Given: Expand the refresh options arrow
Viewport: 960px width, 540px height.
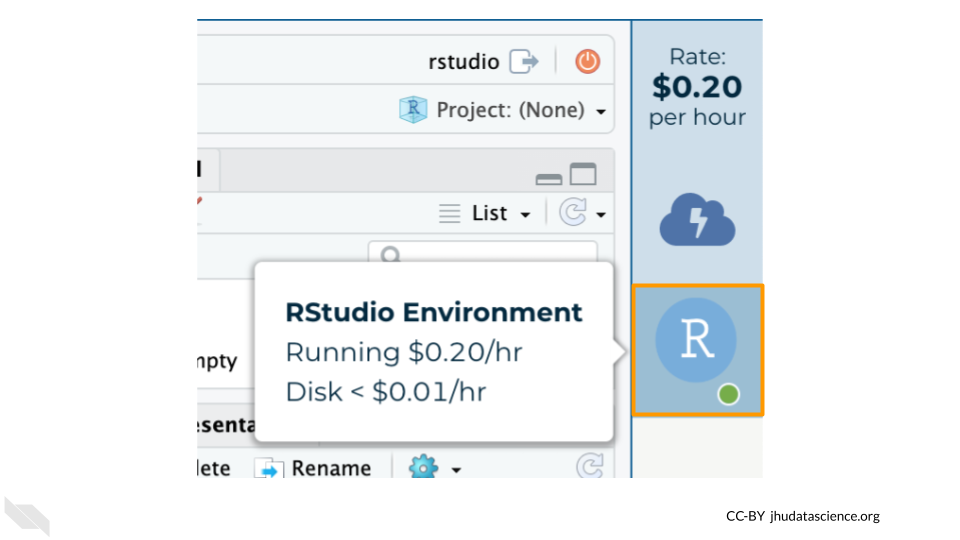Looking at the screenshot, I should tap(601, 215).
